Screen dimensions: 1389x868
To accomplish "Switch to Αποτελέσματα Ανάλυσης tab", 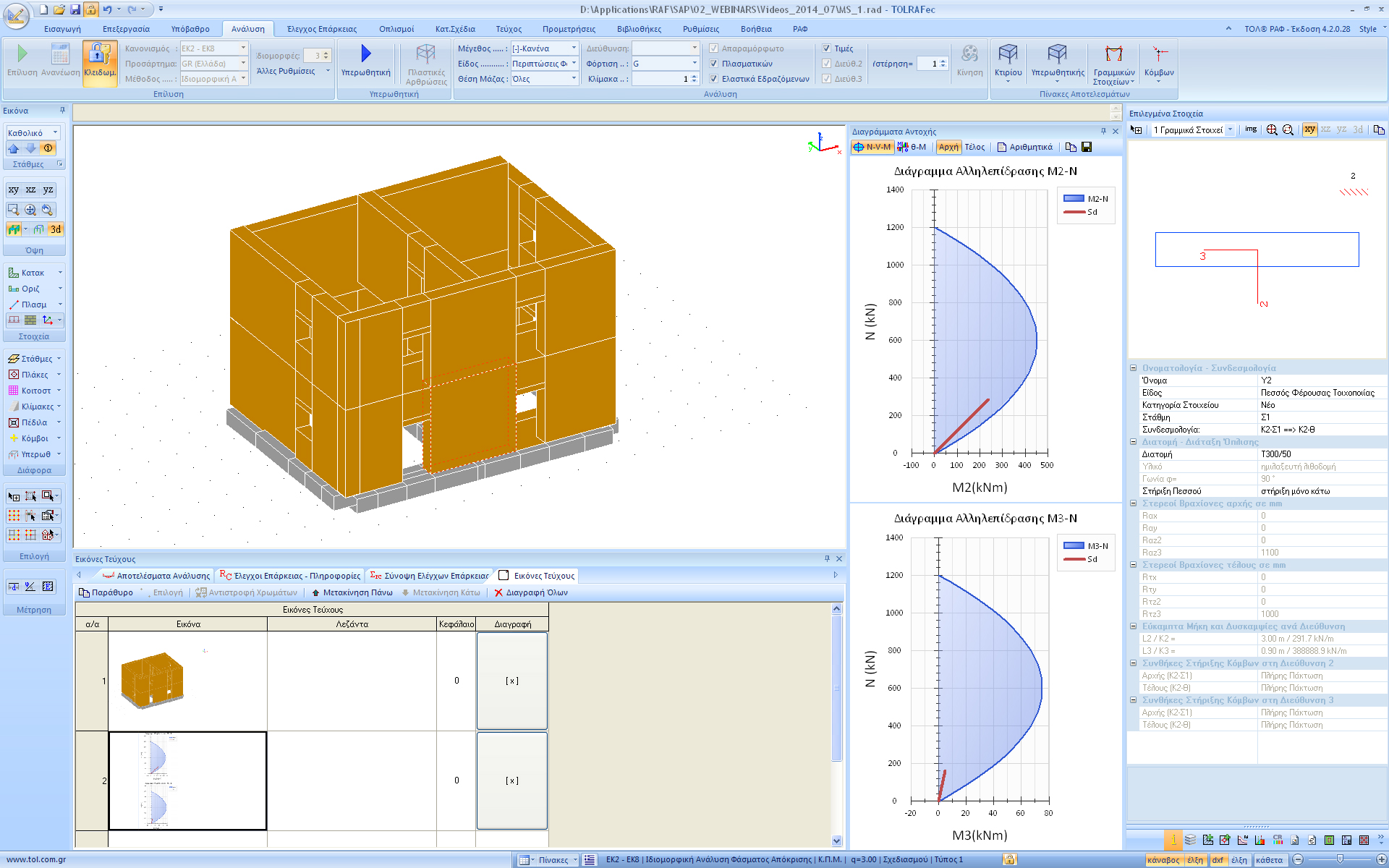I will [156, 576].
